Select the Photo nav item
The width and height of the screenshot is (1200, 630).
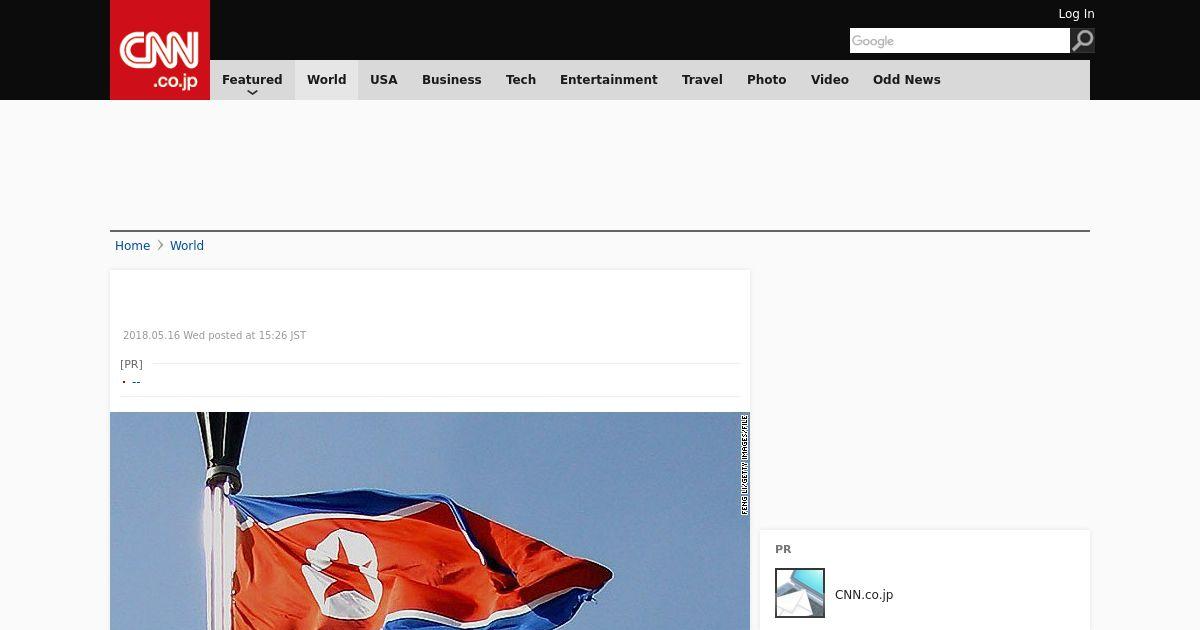pos(767,80)
